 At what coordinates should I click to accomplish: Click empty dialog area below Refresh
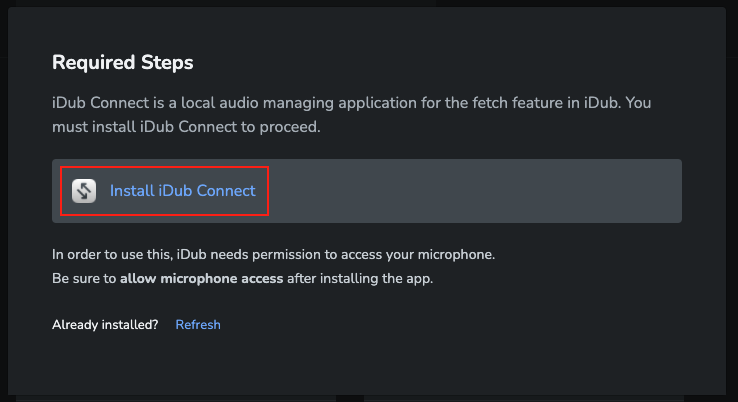(300, 365)
